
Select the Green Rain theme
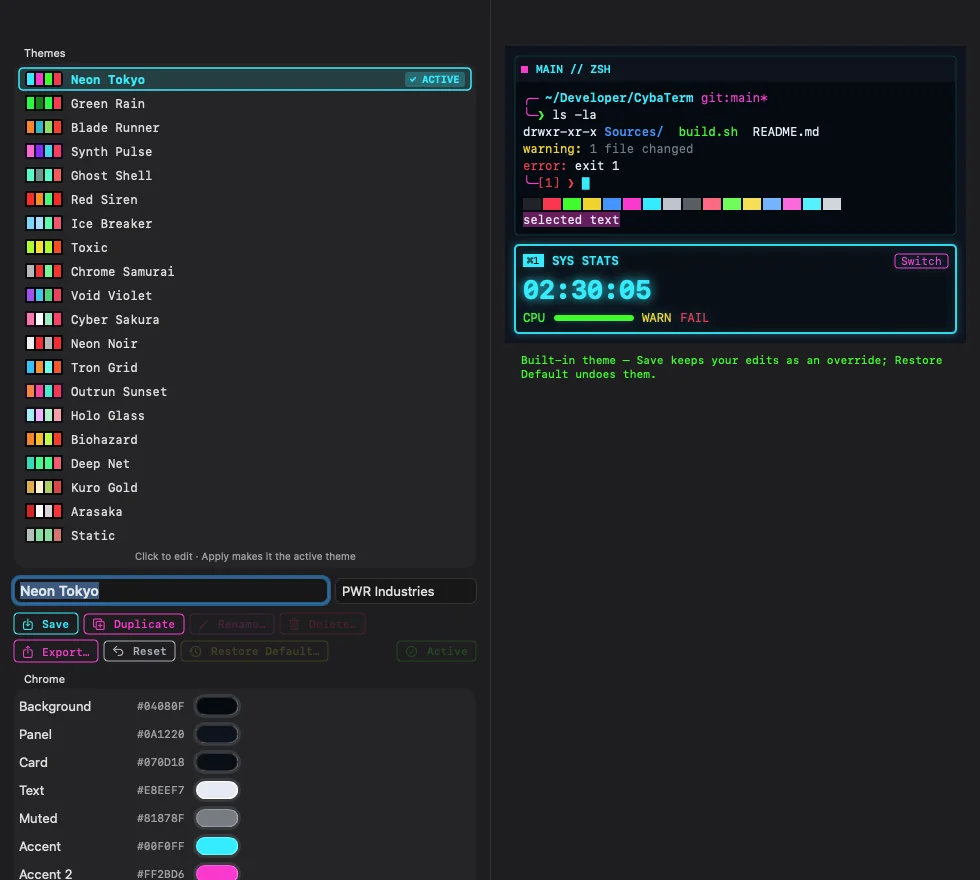coord(244,104)
